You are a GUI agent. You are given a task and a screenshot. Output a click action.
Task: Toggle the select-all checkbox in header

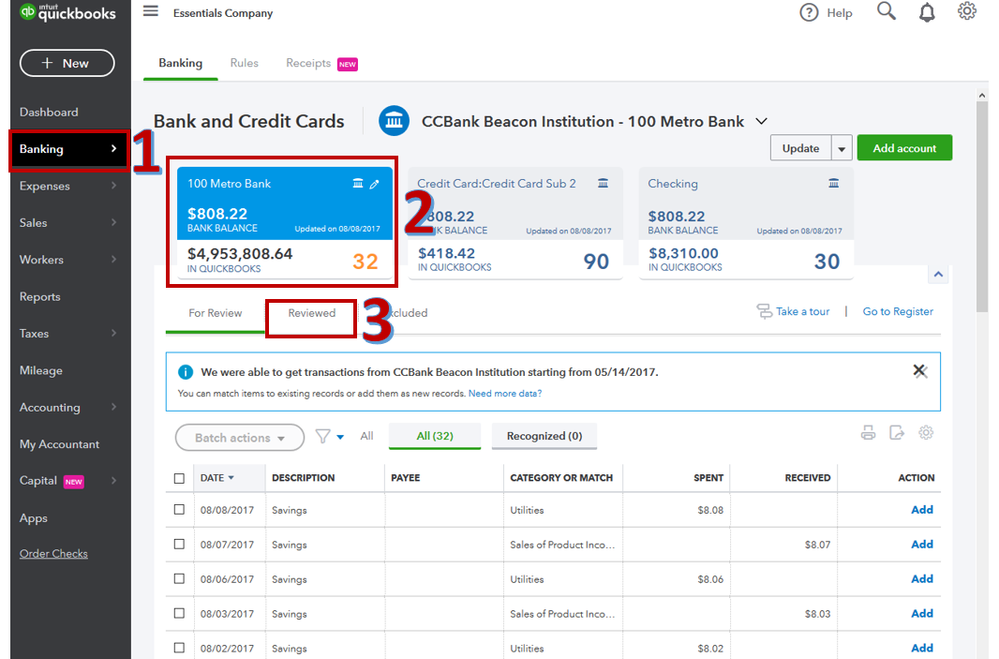(x=179, y=478)
